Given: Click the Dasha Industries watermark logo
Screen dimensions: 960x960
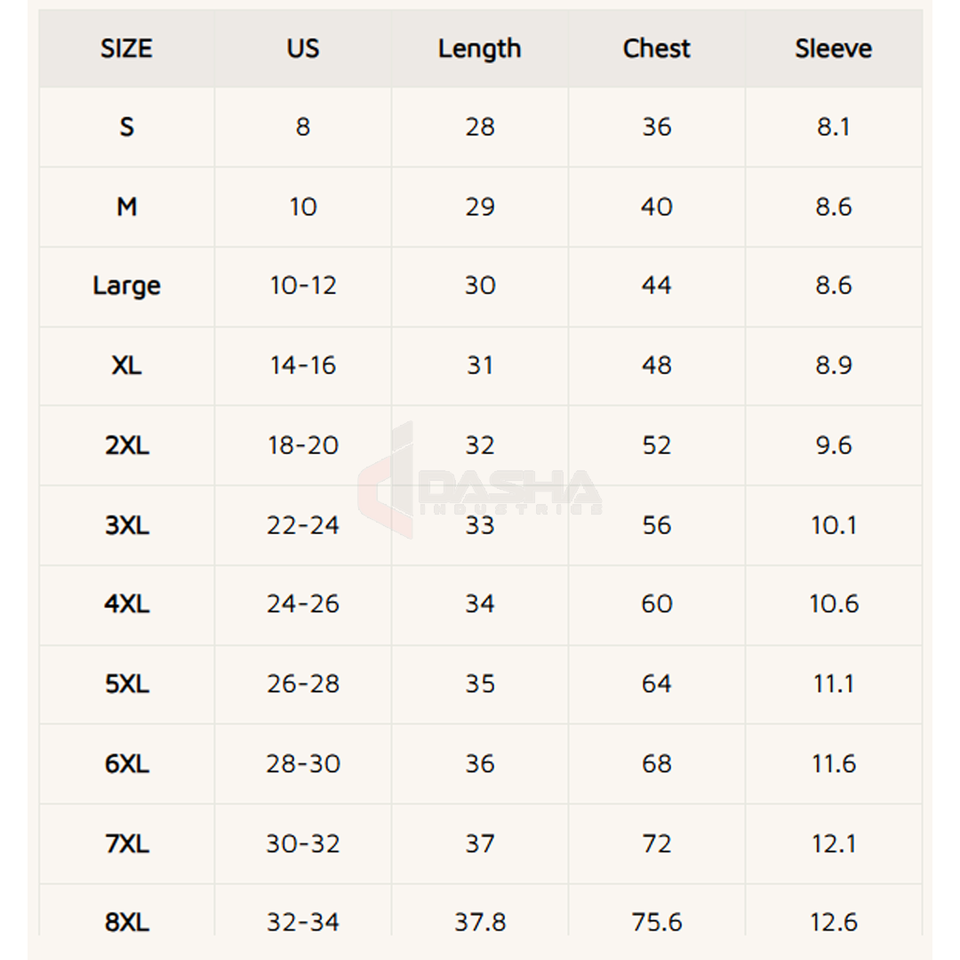Looking at the screenshot, I should tap(482, 482).
